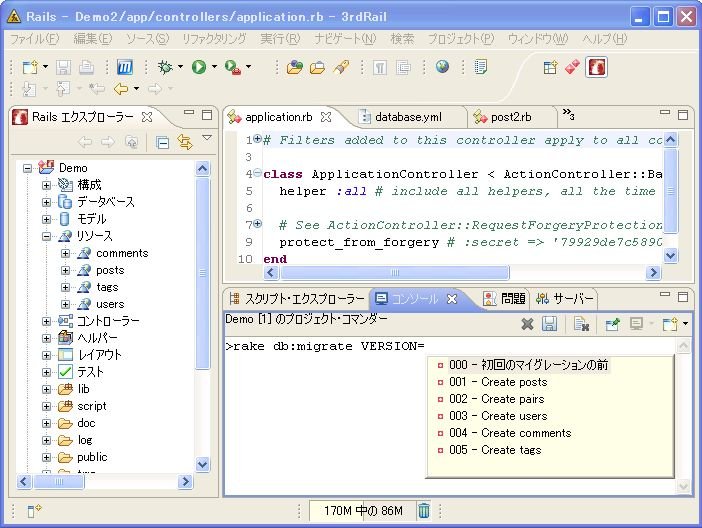Click the Open Console icon
Viewport: 702px width, 528px height.
(670, 323)
